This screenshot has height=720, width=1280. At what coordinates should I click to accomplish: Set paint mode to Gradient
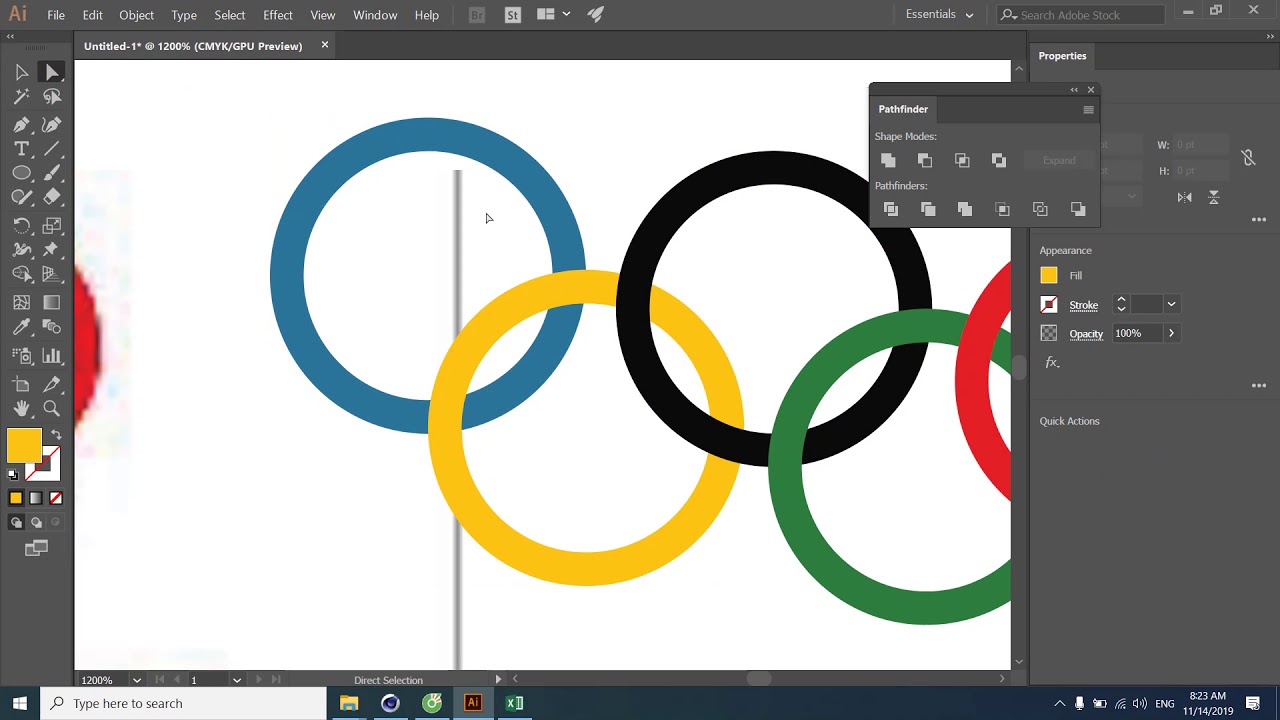pyautogui.click(x=36, y=498)
